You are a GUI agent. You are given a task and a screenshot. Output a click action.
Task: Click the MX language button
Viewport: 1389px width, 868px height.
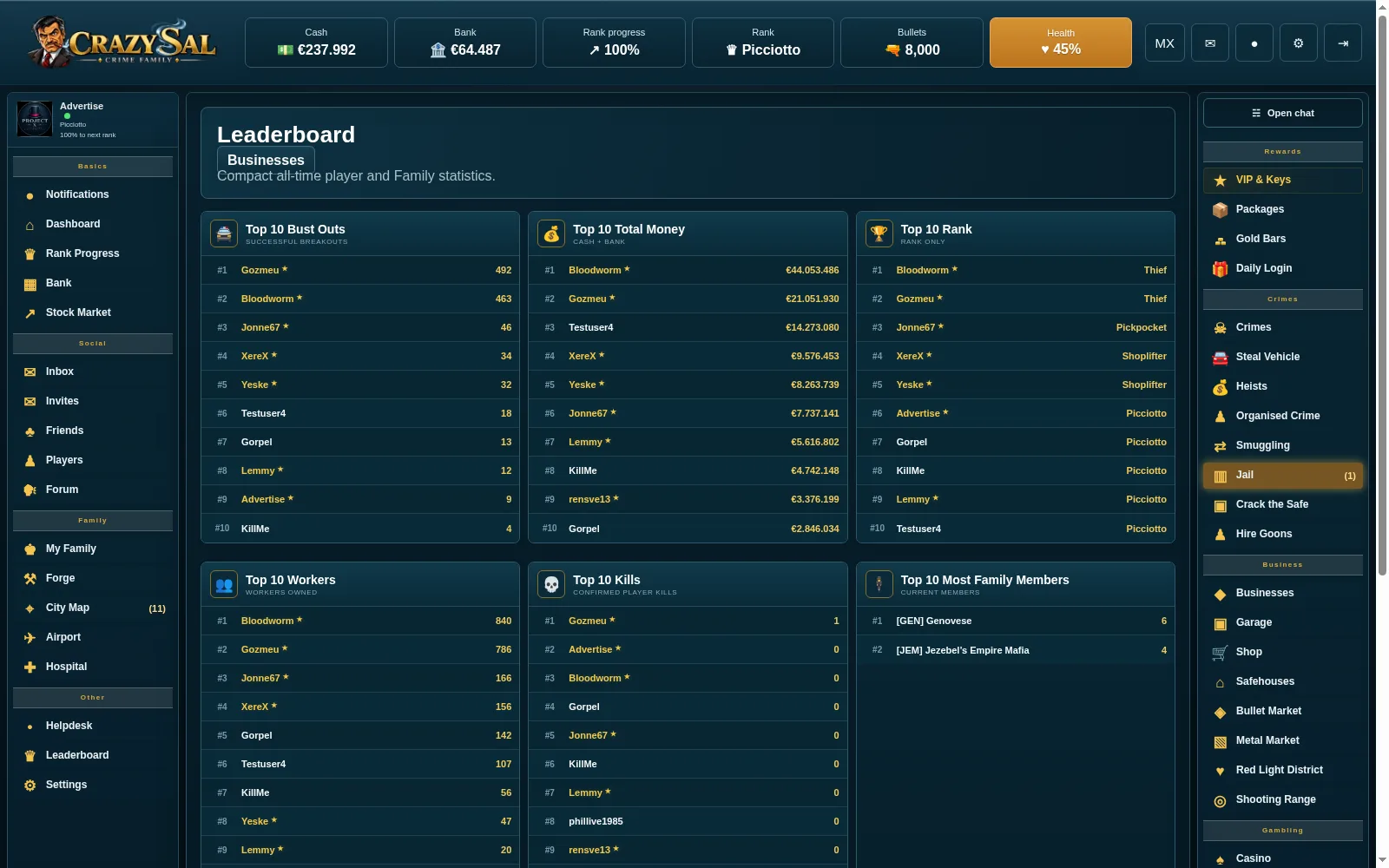click(x=1164, y=43)
